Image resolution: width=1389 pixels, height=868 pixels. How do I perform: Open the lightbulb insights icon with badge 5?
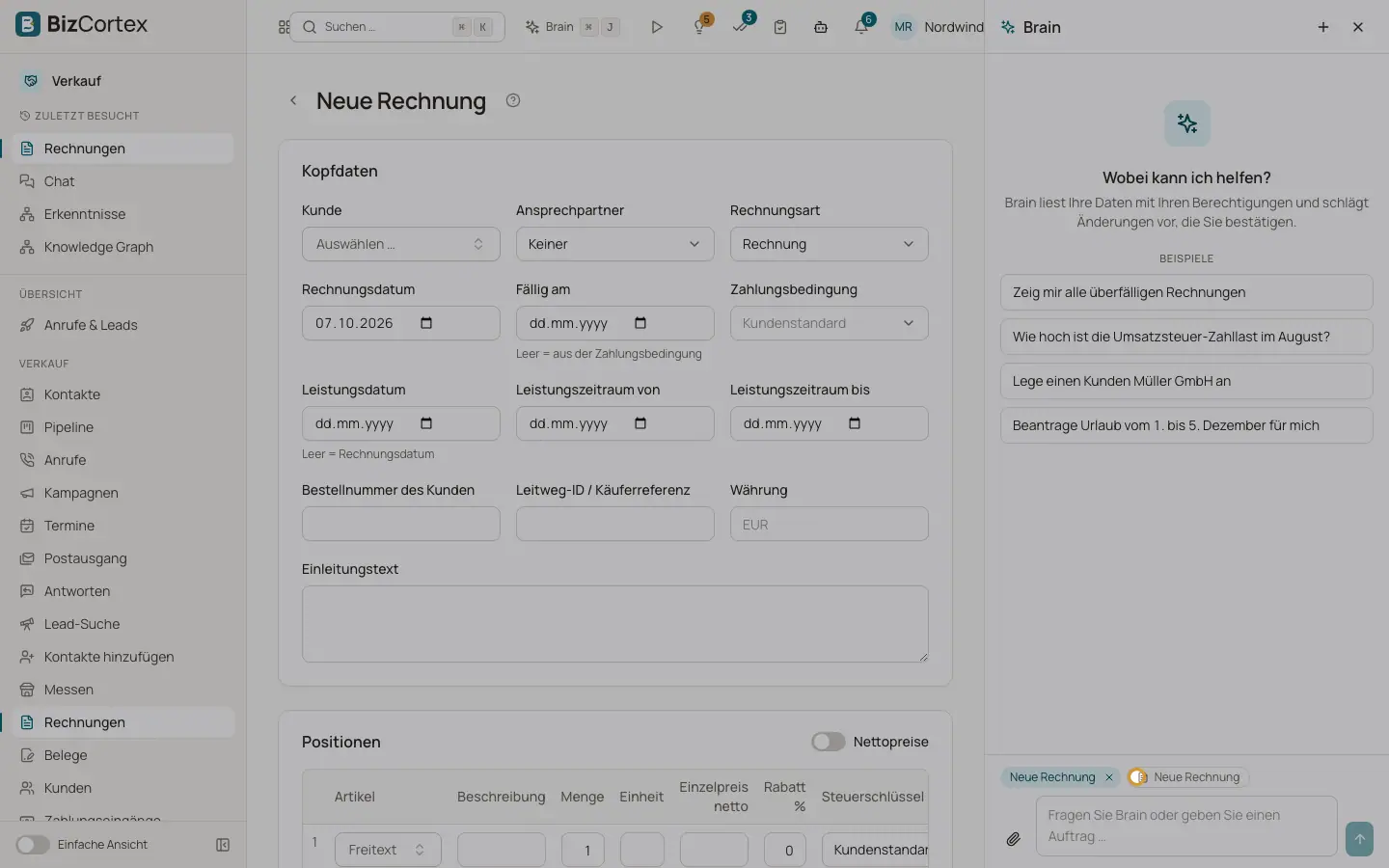700,27
